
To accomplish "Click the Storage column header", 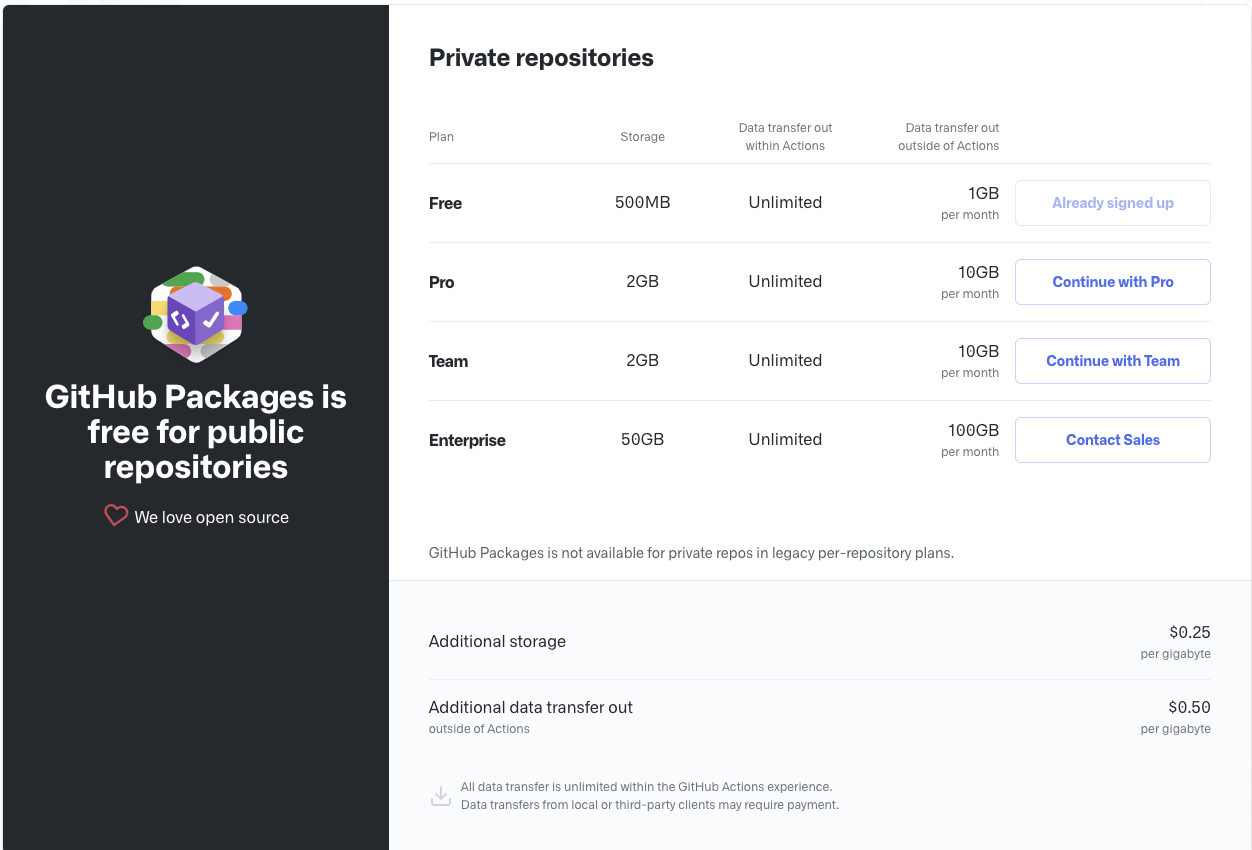I will (642, 137).
